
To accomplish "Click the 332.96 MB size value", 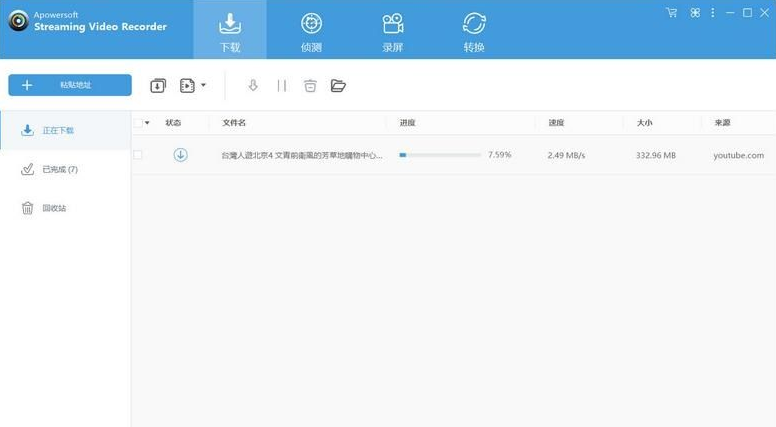I will click(x=656, y=155).
